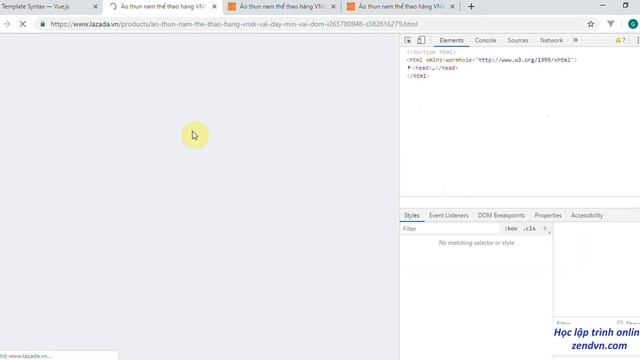Image resolution: width=640 pixels, height=360 pixels.
Task: Open the Properties sidebar tab
Action: click(x=548, y=216)
